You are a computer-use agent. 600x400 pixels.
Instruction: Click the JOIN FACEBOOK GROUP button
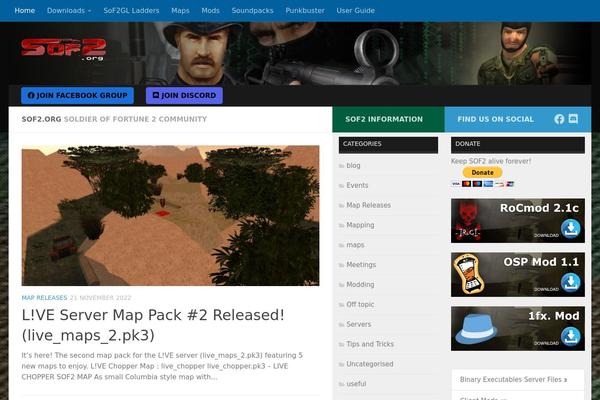pos(77,95)
